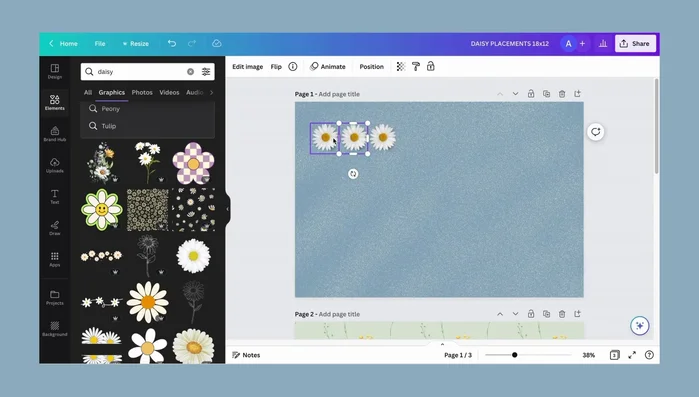Duplicate Page 1
699x397 pixels.
[547, 94]
